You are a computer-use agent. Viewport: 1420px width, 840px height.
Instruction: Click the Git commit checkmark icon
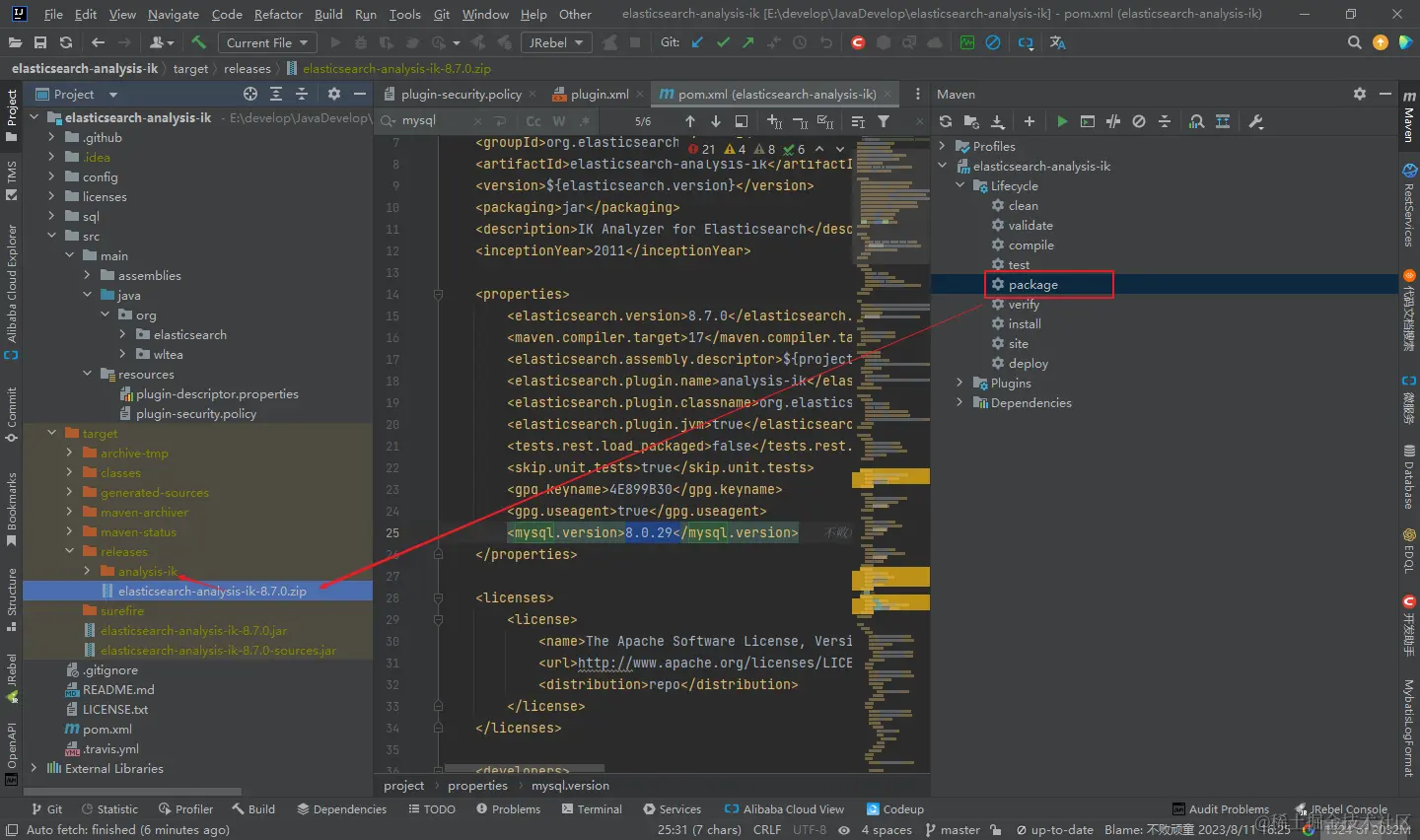coord(723,42)
